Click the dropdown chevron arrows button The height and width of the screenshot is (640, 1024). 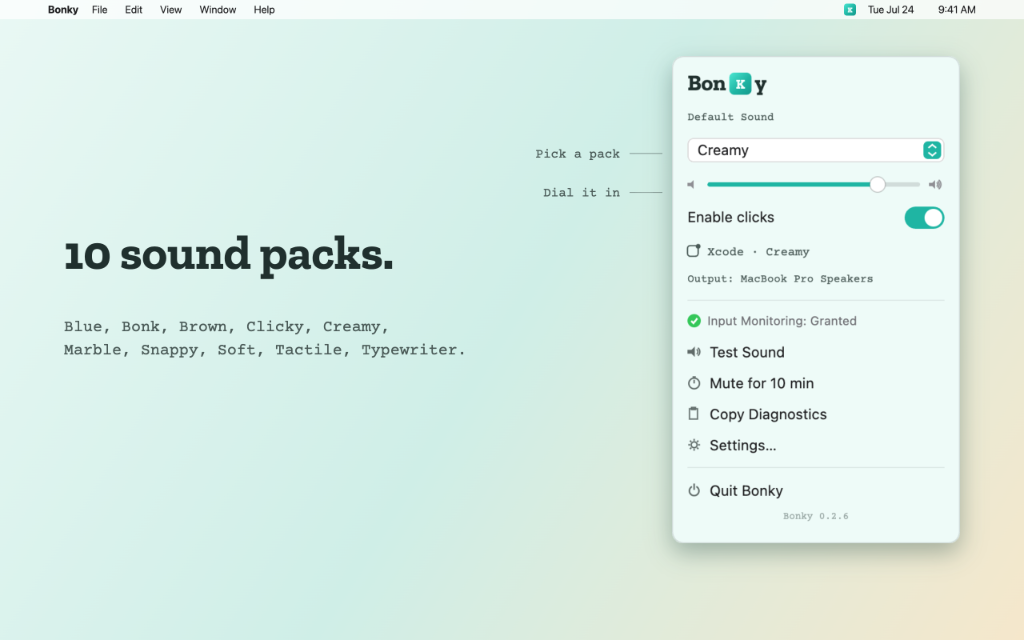click(932, 150)
